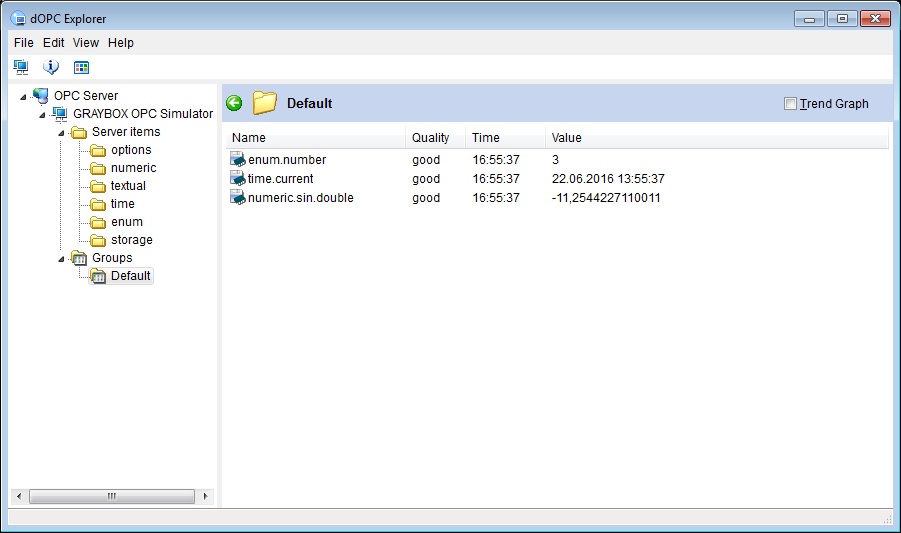Click the enum folder icon
Viewport: 901px width, 533px height.
pyautogui.click(x=98, y=222)
